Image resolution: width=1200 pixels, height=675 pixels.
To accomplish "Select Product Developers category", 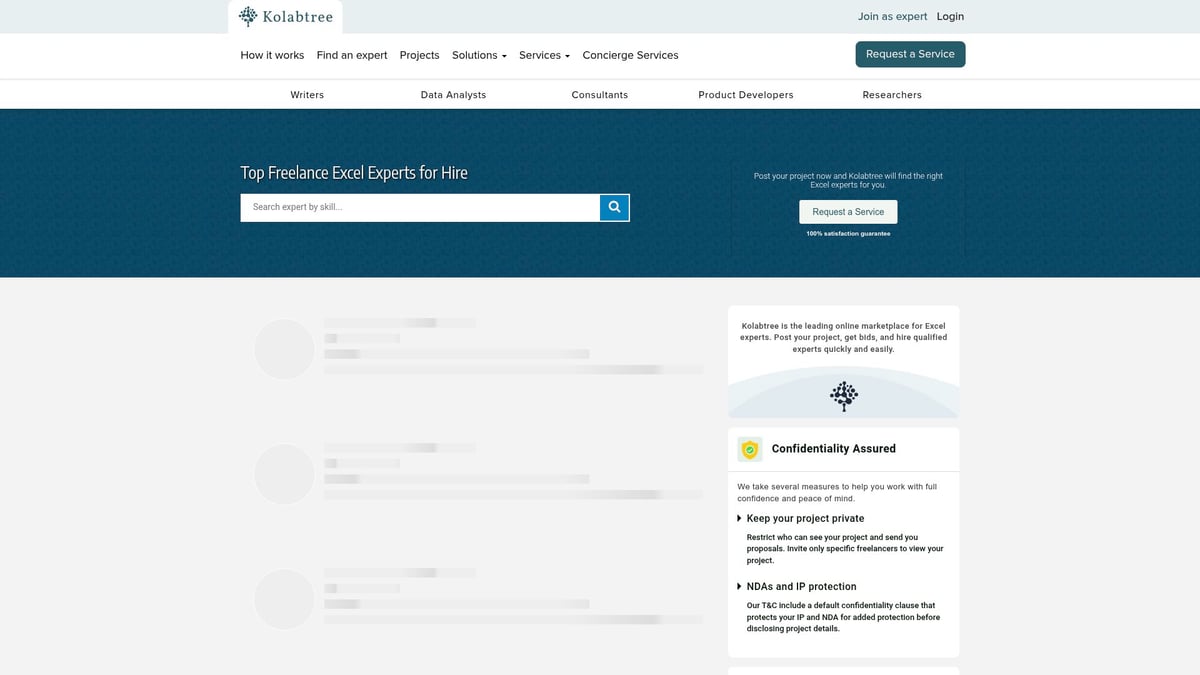I will click(x=746, y=95).
